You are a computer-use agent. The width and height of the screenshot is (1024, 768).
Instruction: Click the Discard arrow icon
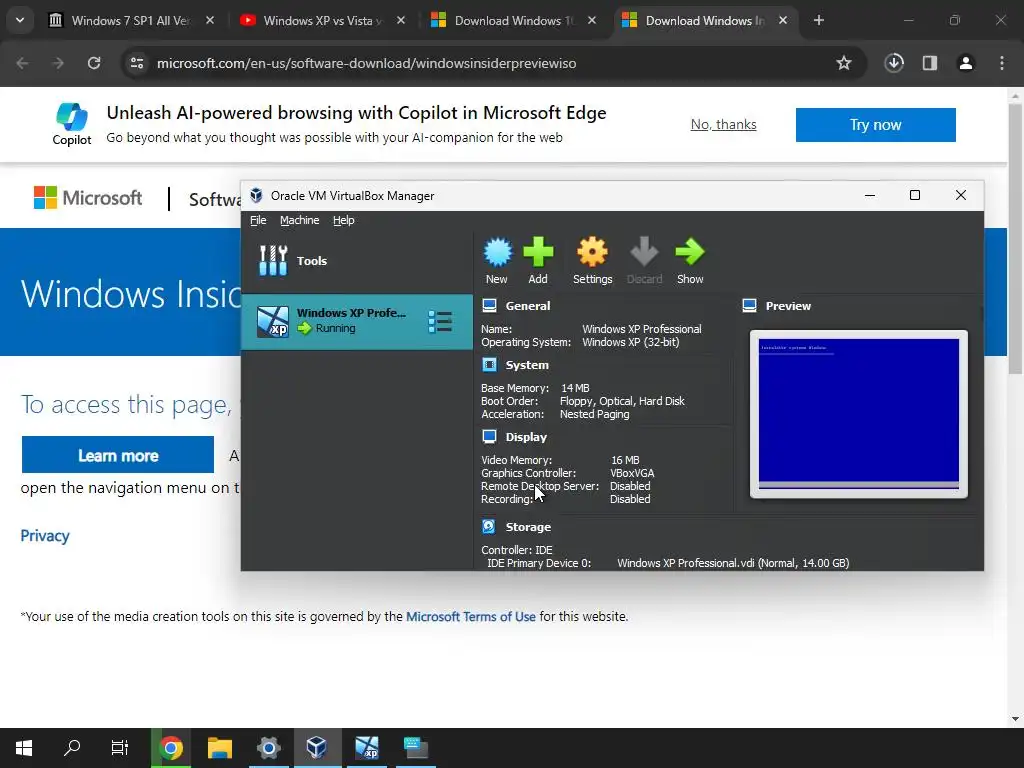[x=644, y=252]
